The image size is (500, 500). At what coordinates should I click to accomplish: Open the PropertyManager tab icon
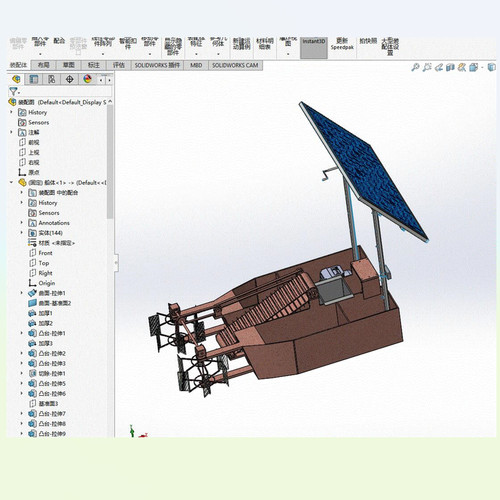pos(34,79)
